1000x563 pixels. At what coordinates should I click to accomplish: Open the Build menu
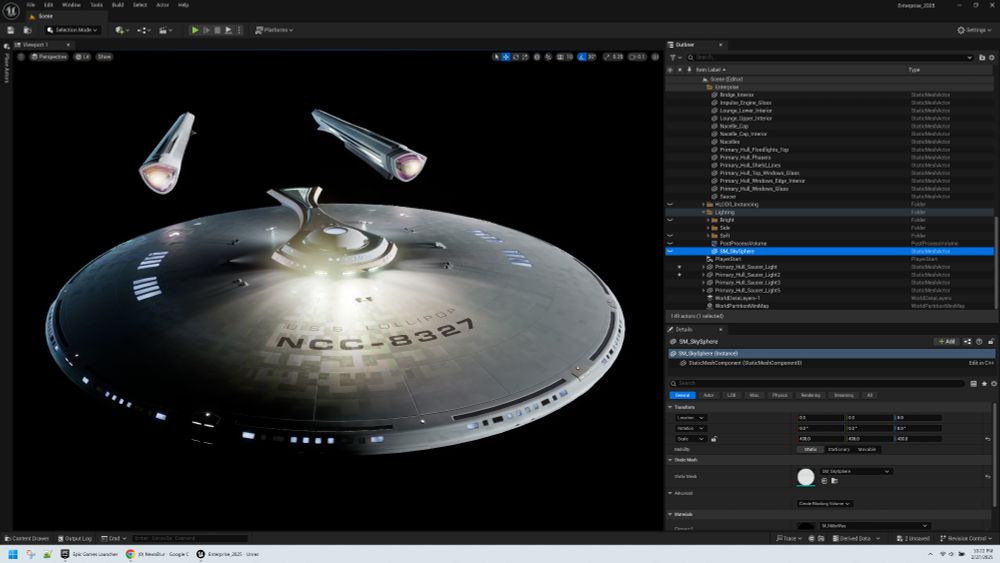pyautogui.click(x=118, y=4)
